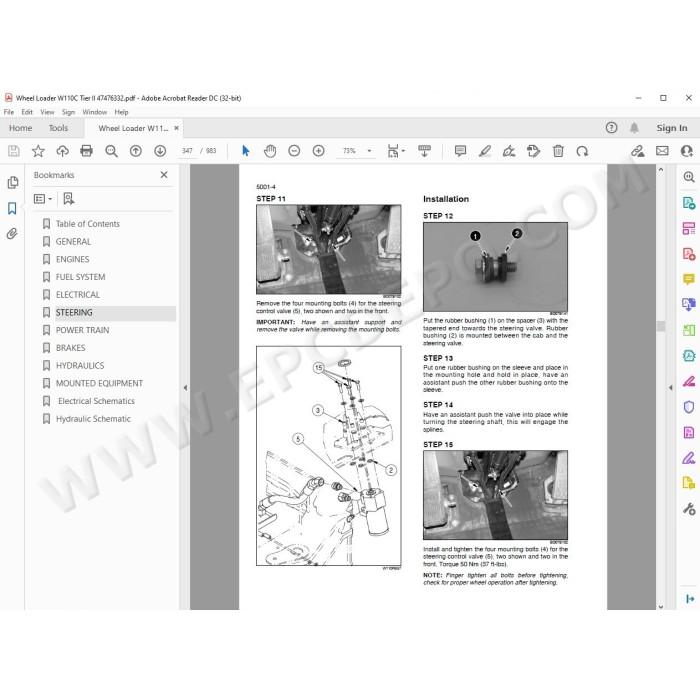
Task: Choose the Selection arrow tool
Action: [246, 151]
